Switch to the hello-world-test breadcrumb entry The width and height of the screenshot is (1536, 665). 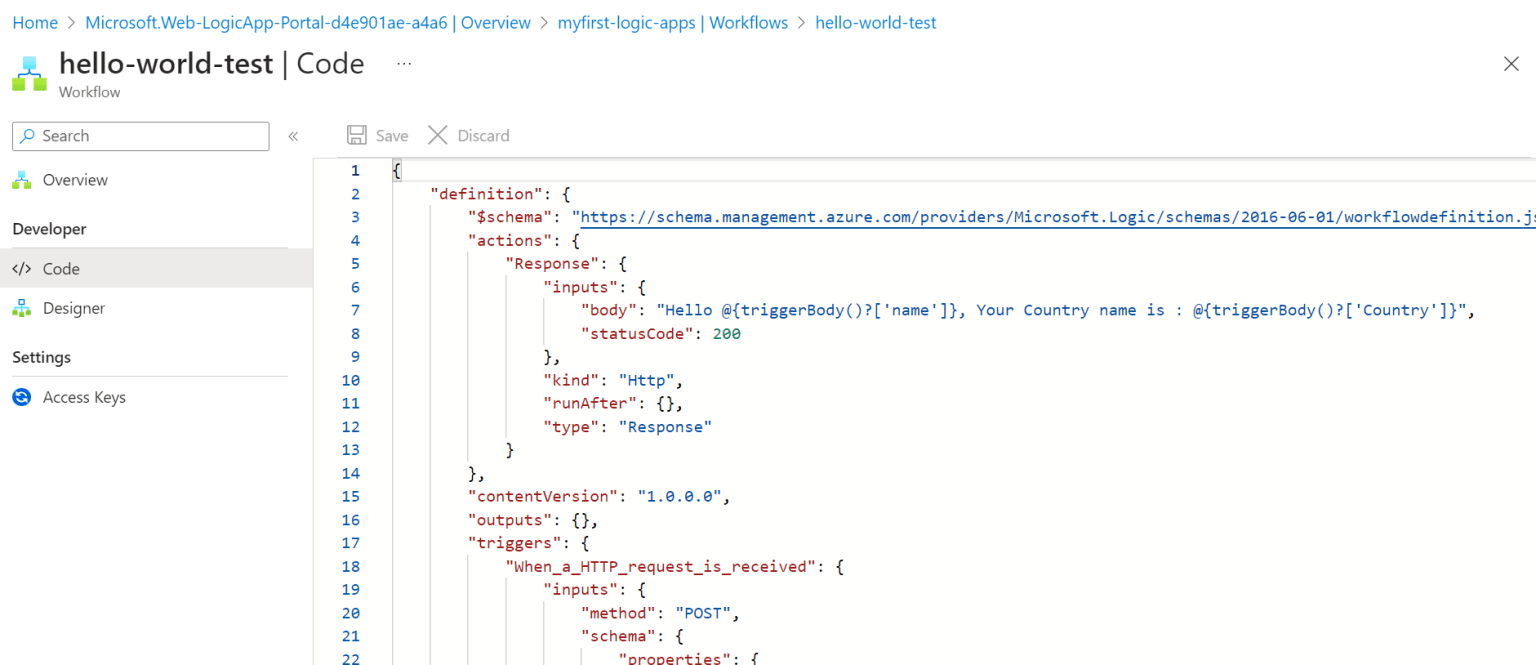click(875, 22)
